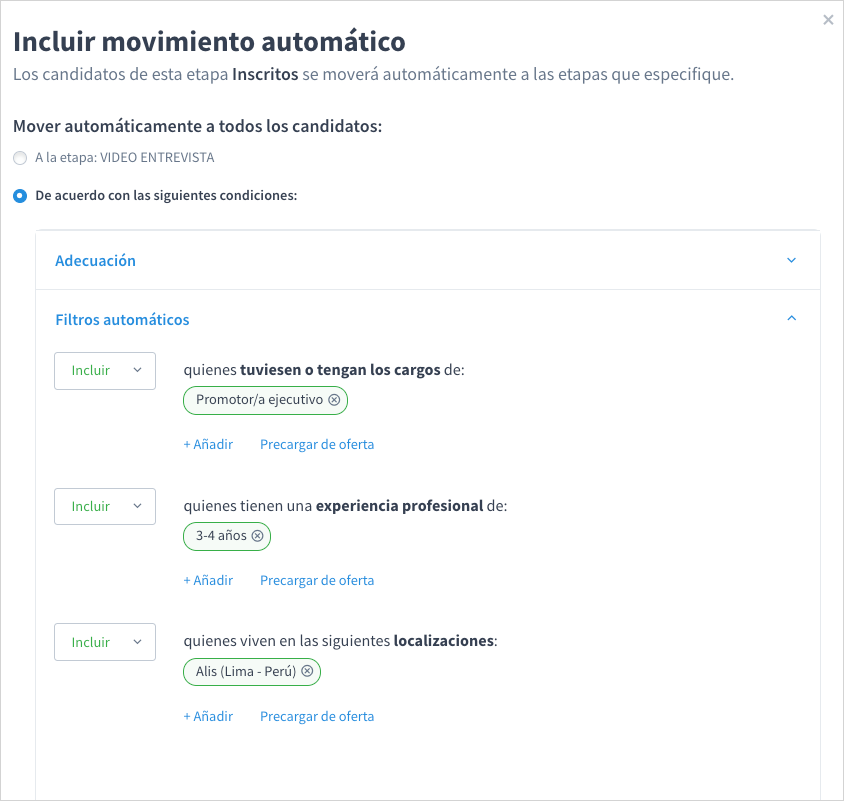Expand the Adecuación section
This screenshot has height=801, width=844.
(x=95, y=260)
